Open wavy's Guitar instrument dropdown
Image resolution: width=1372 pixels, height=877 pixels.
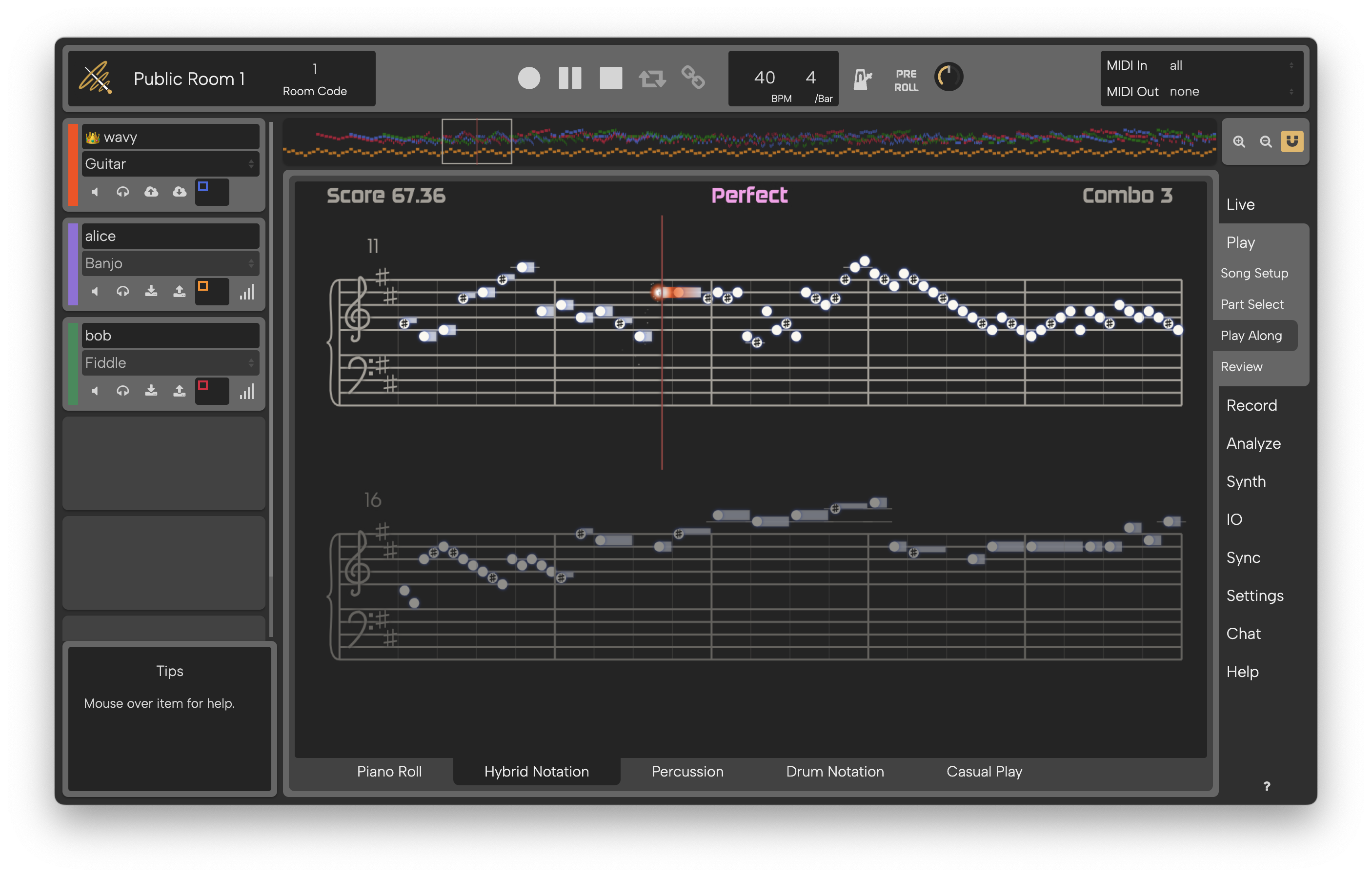[170, 164]
